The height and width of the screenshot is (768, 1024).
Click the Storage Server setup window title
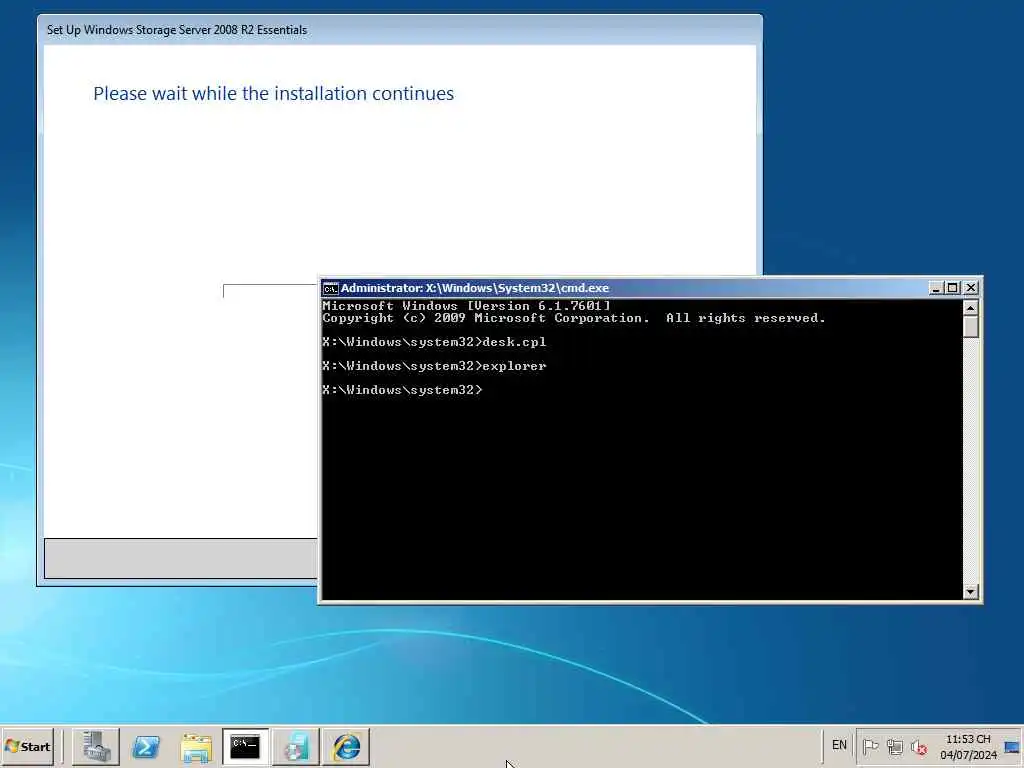[x=177, y=30]
